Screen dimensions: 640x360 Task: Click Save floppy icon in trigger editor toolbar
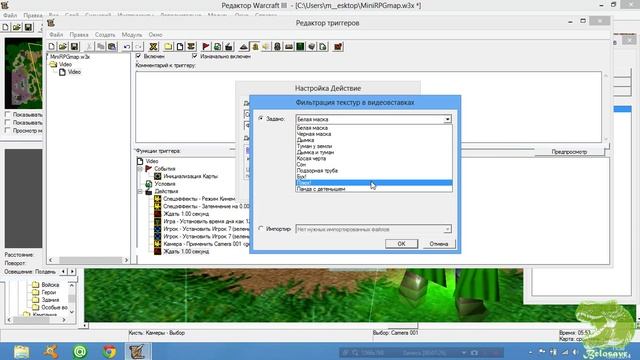point(74,47)
